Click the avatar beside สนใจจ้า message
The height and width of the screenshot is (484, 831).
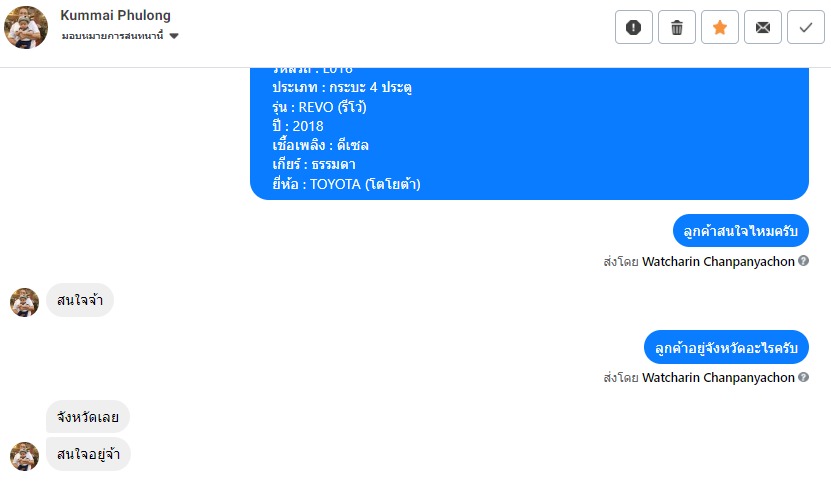click(24, 302)
